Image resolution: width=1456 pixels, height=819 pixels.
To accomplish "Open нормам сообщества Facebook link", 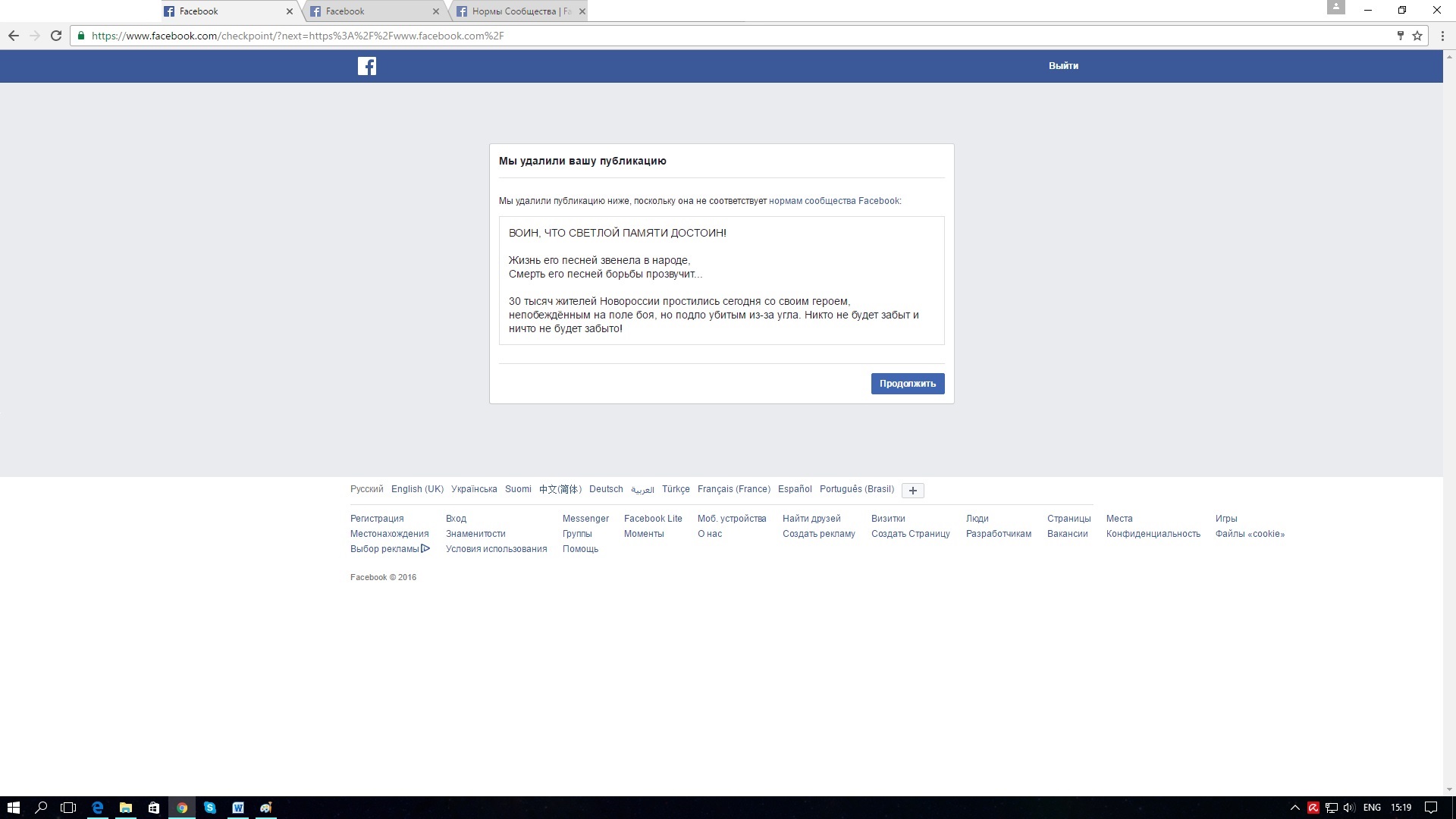I will [x=834, y=201].
